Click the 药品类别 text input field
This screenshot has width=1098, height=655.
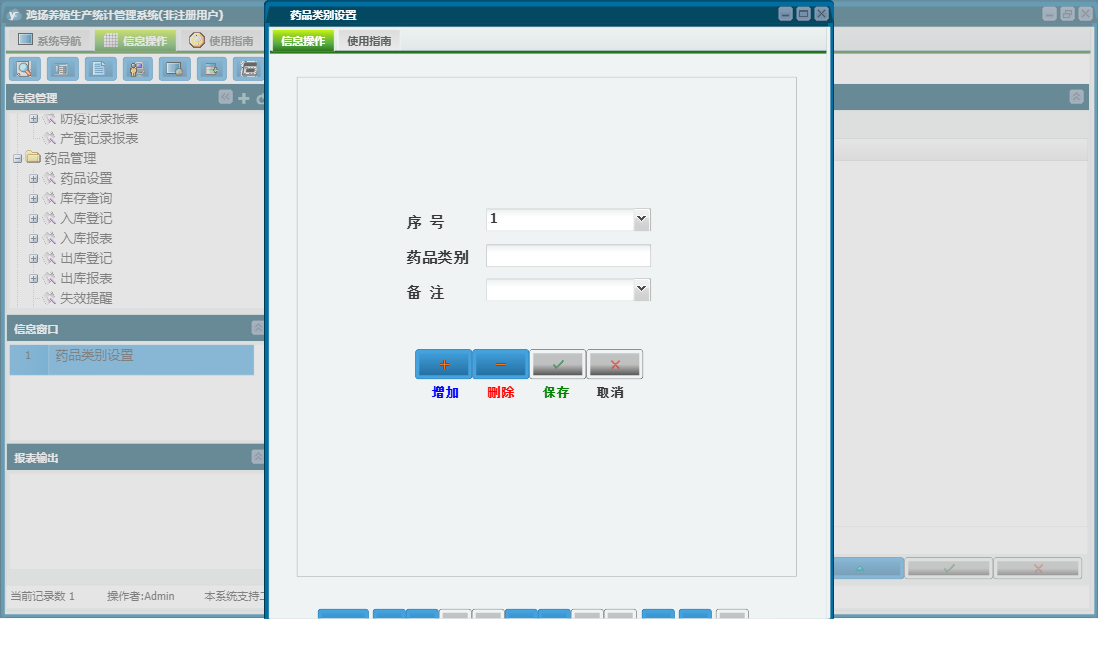pos(568,256)
